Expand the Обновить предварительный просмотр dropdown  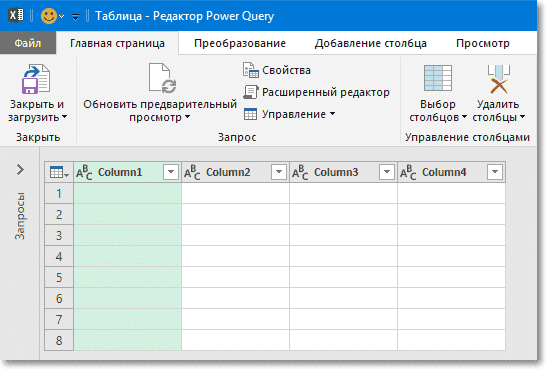[187, 117]
